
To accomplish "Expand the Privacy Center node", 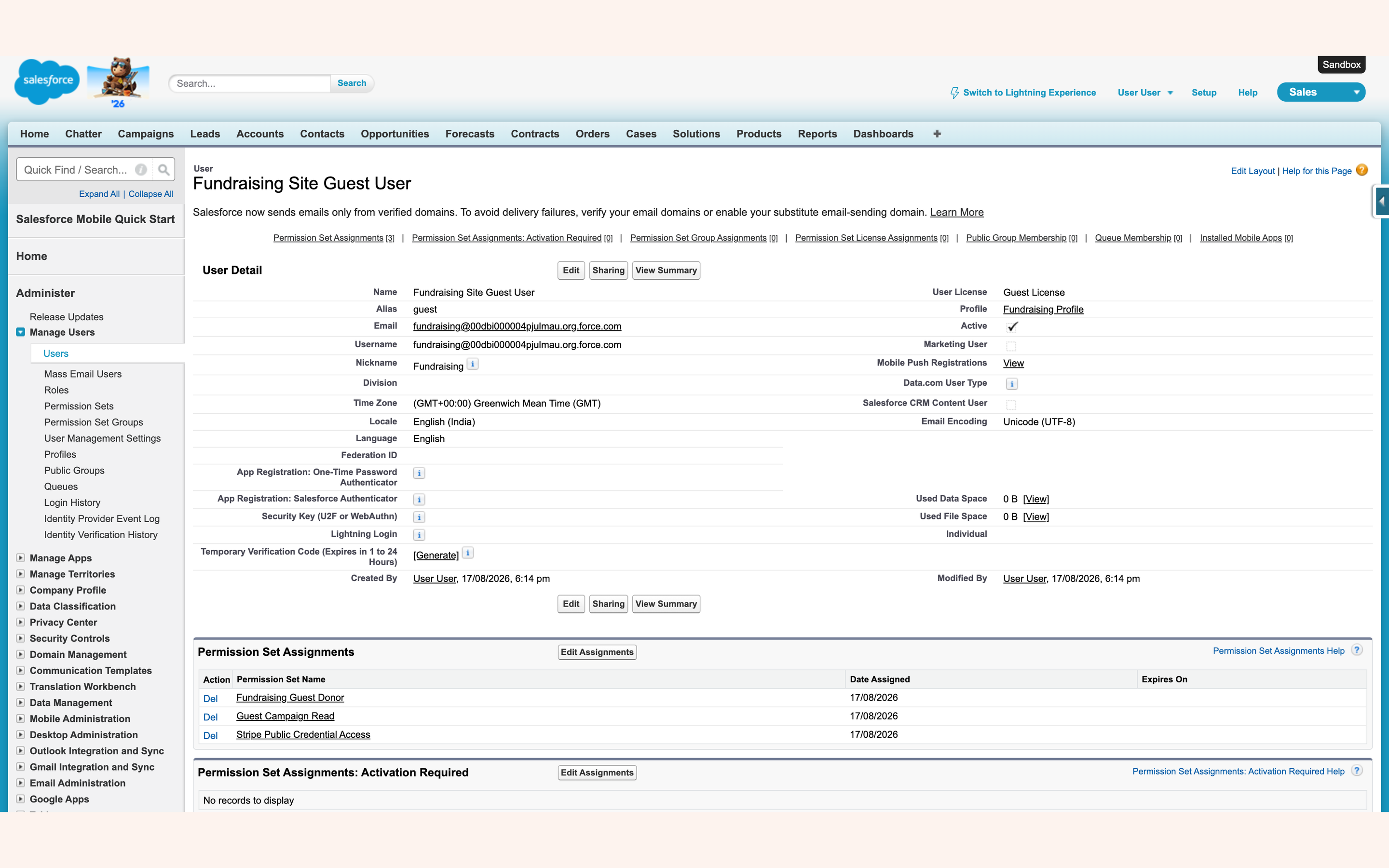I will pos(21,622).
